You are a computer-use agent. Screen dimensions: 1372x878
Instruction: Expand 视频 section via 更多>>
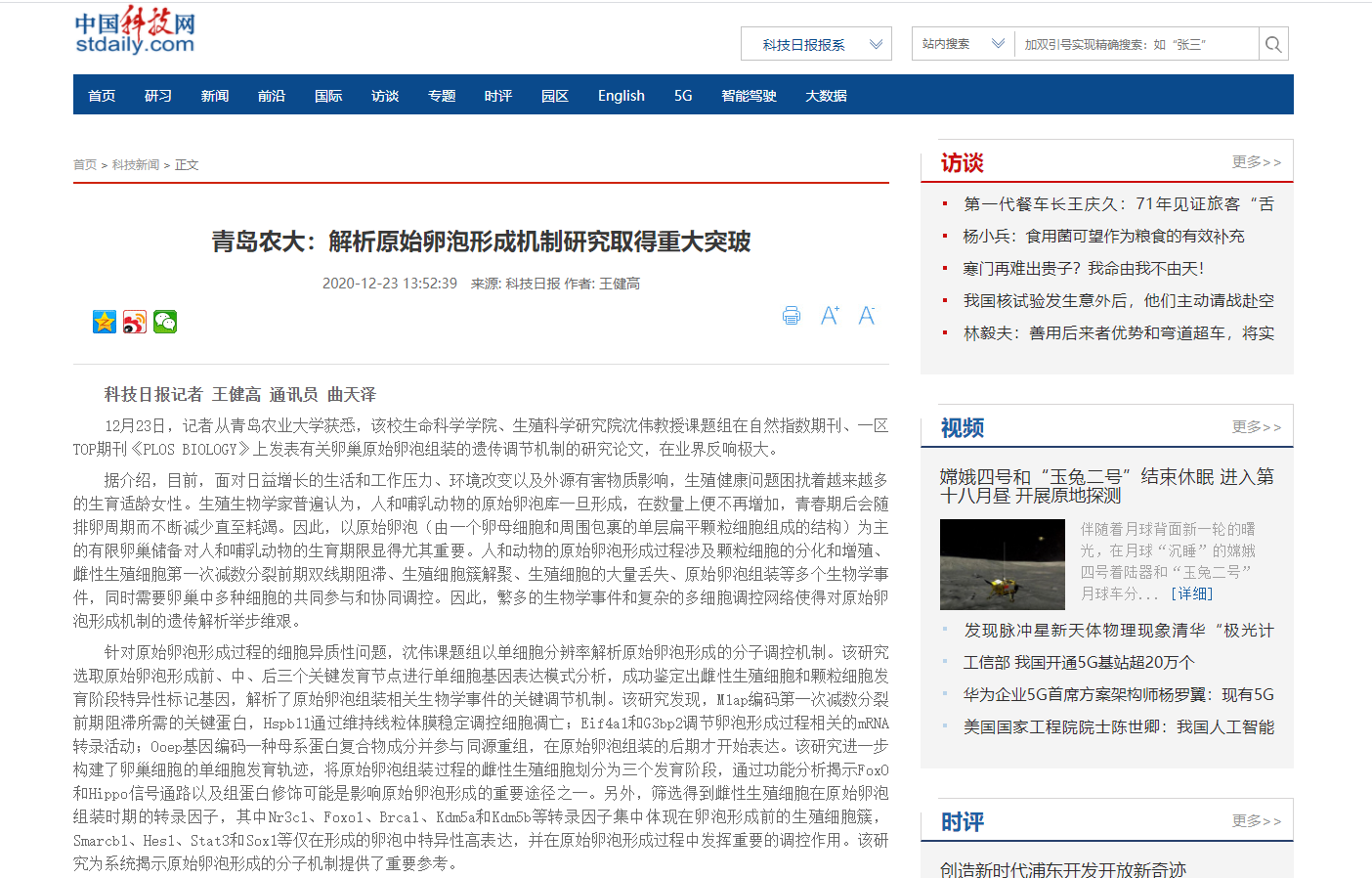pos(1256,427)
